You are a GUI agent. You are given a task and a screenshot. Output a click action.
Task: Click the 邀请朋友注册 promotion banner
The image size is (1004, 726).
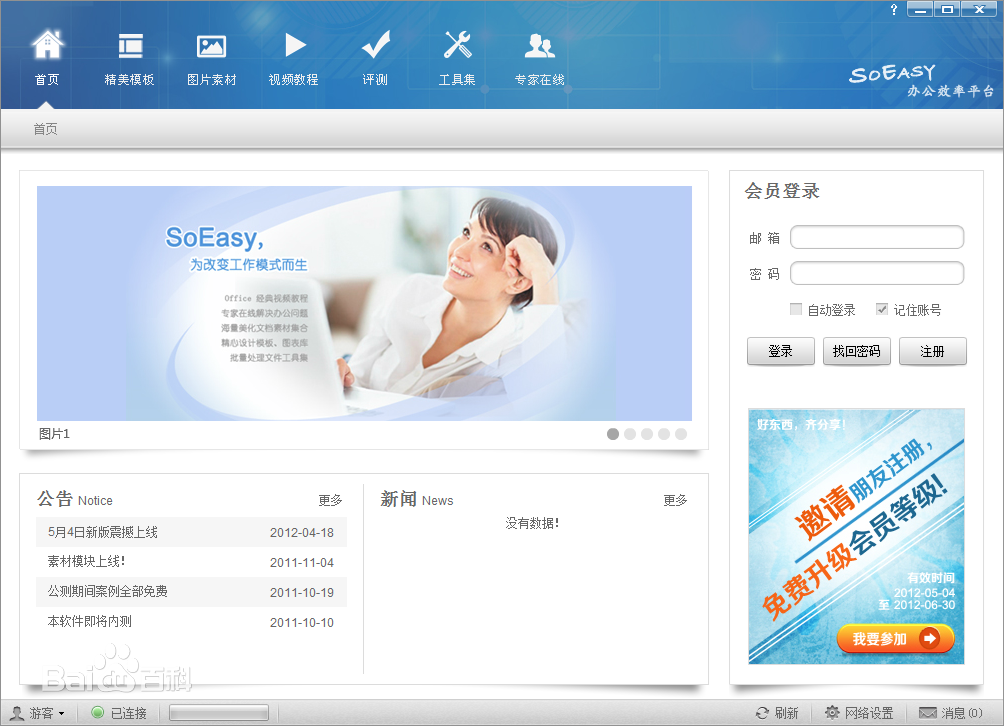pyautogui.click(x=857, y=536)
